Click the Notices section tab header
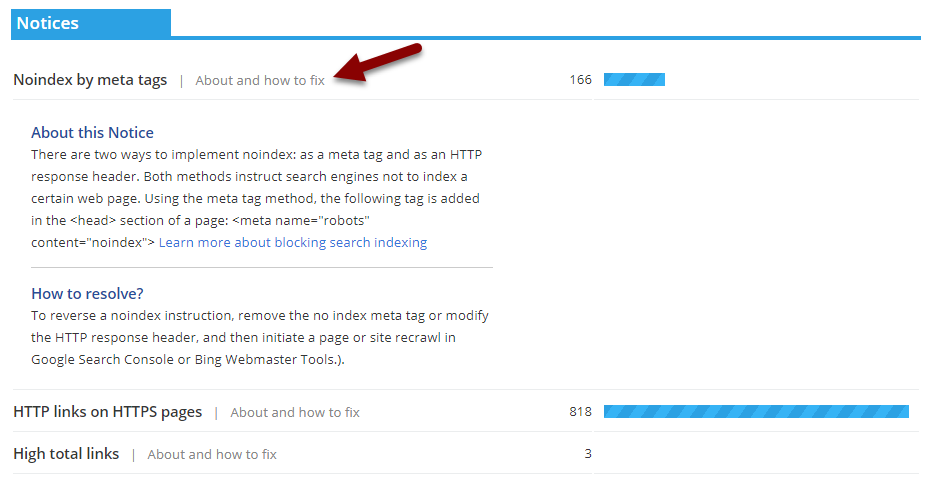The image size is (925, 485). point(90,23)
